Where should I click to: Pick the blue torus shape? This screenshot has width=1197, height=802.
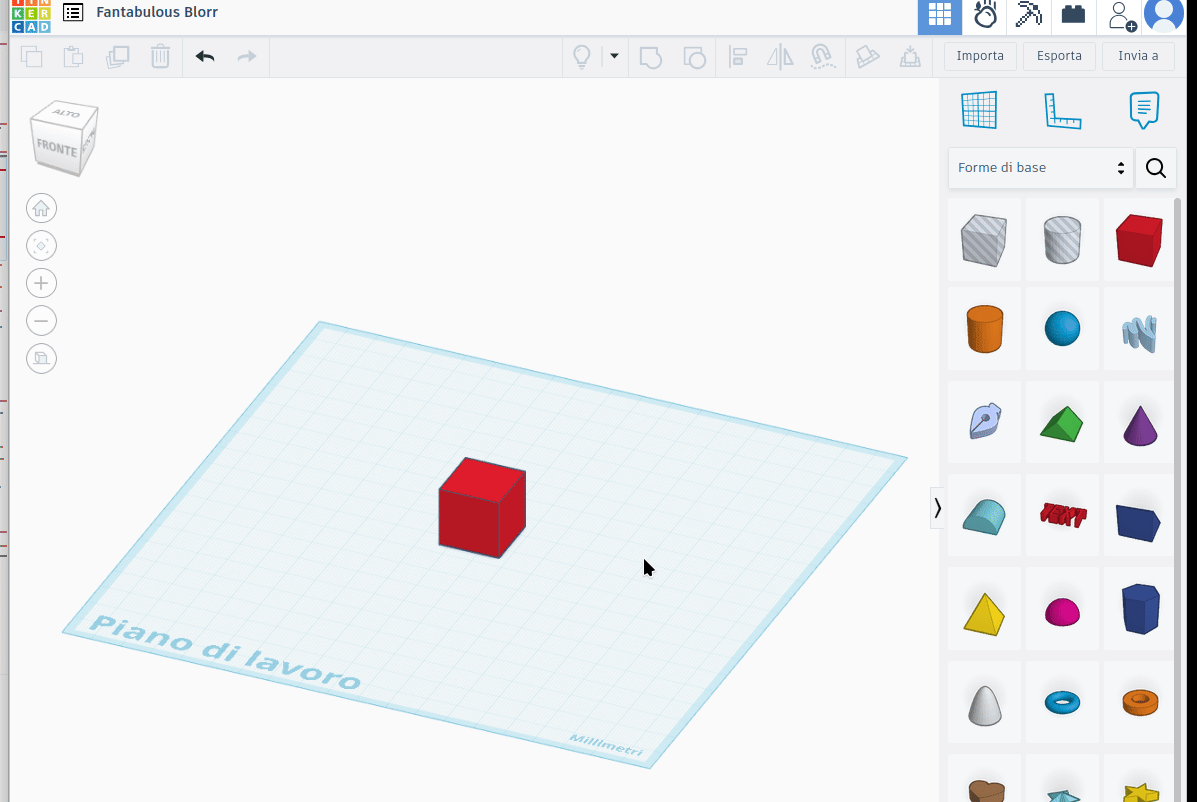point(1062,702)
